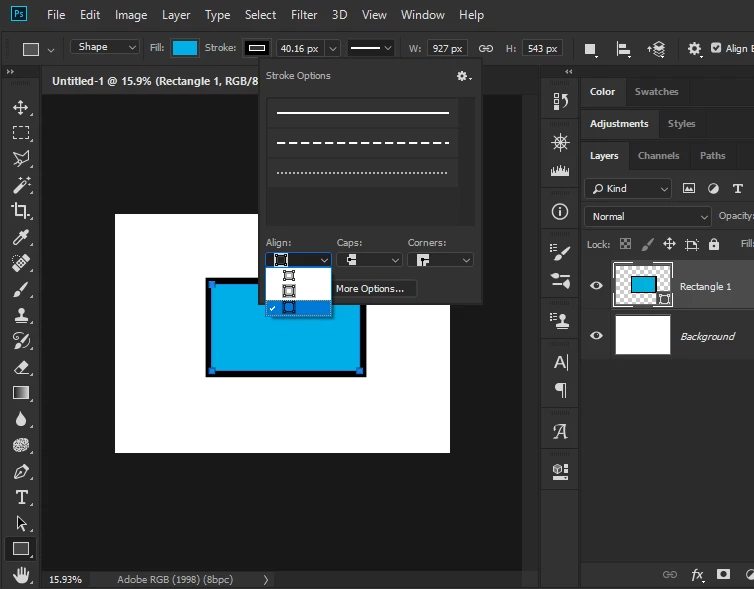The image size is (754, 589).
Task: Hide the Background layer
Action: coord(596,335)
